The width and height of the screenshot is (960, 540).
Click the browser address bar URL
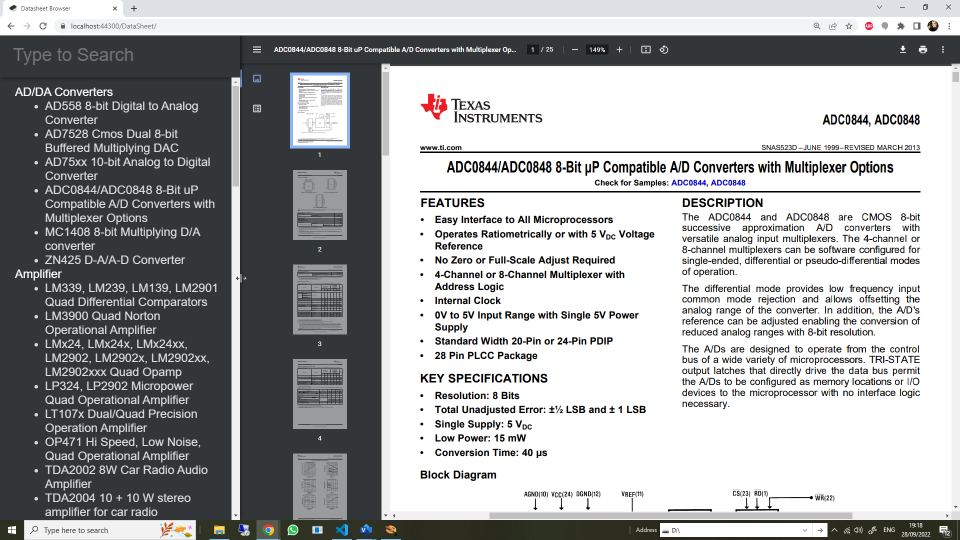113,26
